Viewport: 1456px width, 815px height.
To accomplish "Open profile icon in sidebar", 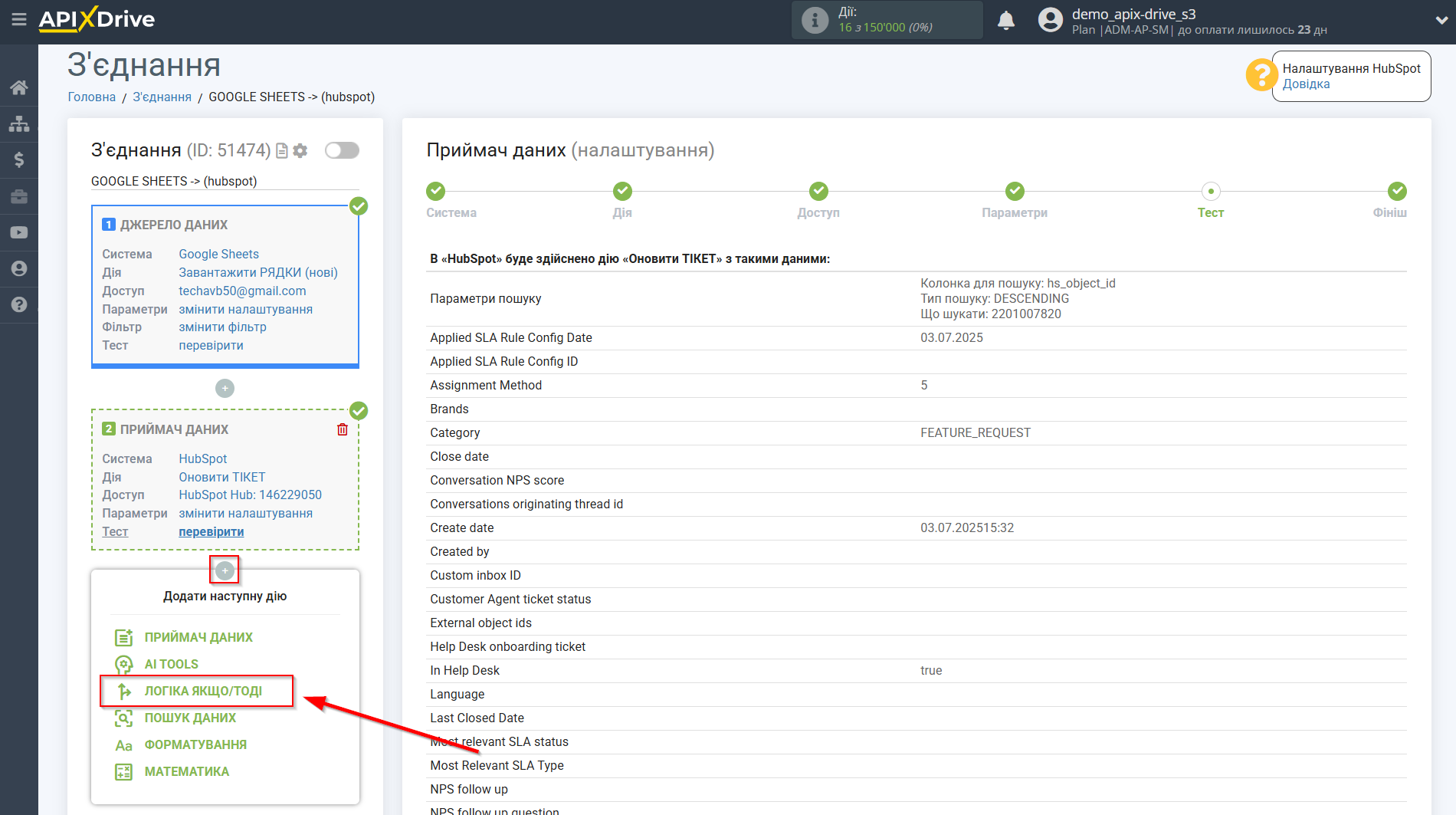I will coord(19,268).
